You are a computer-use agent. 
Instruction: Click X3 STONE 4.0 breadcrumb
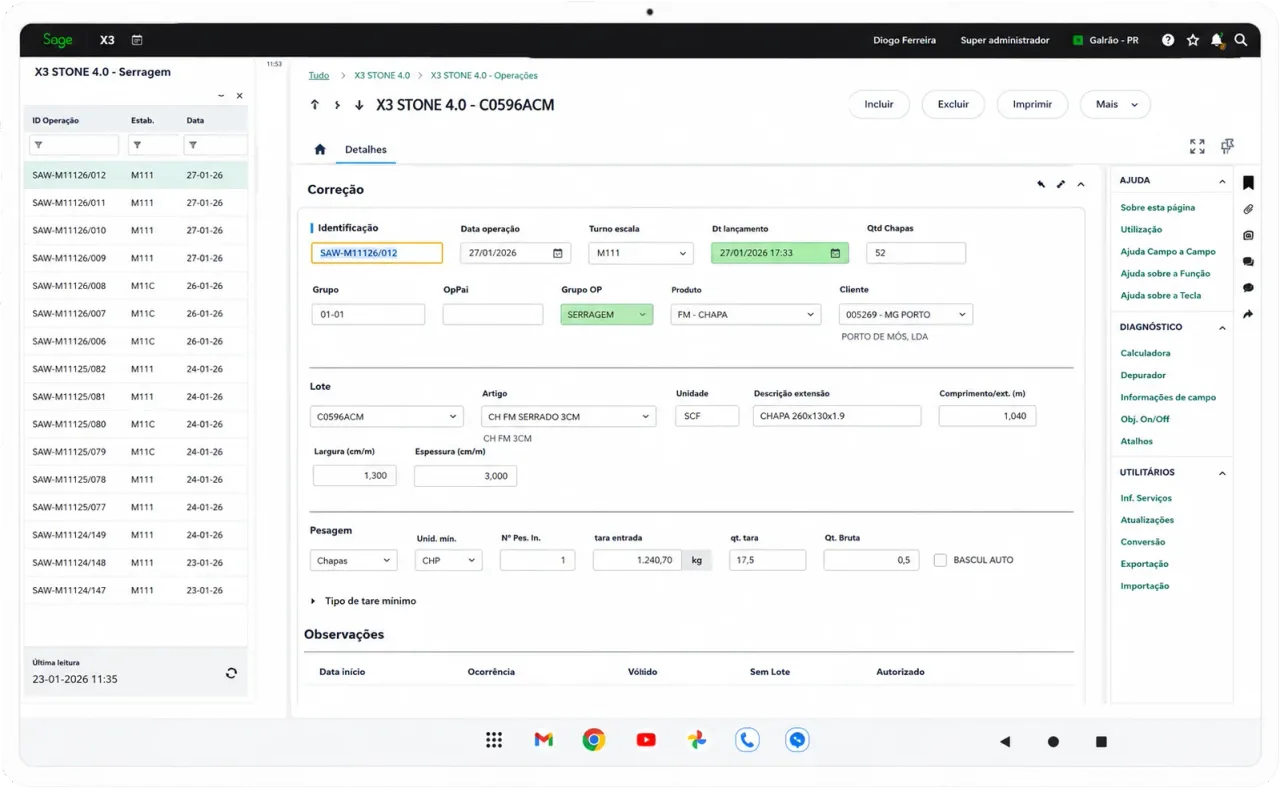(x=382, y=75)
